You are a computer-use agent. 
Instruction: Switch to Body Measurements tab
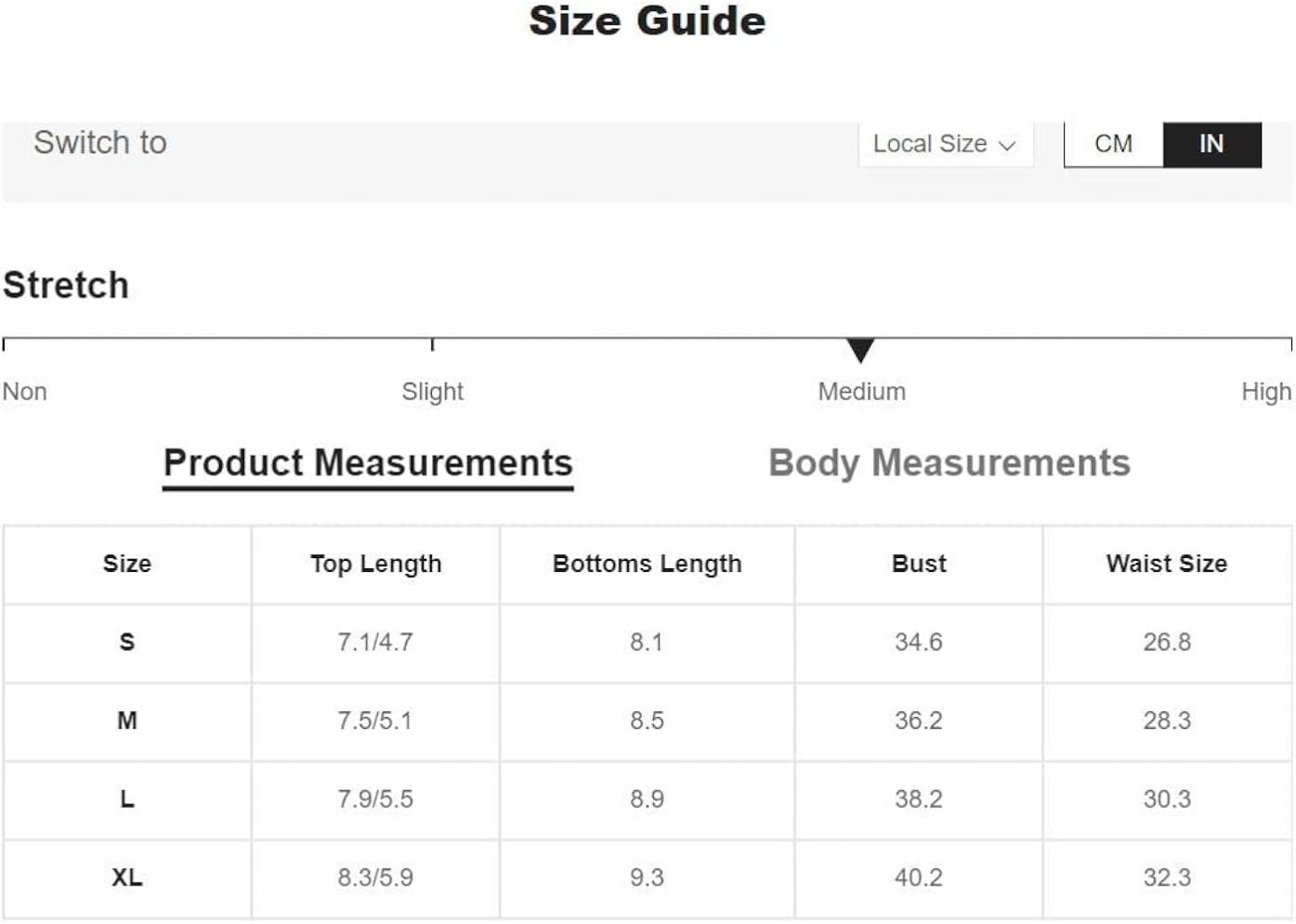click(x=949, y=463)
